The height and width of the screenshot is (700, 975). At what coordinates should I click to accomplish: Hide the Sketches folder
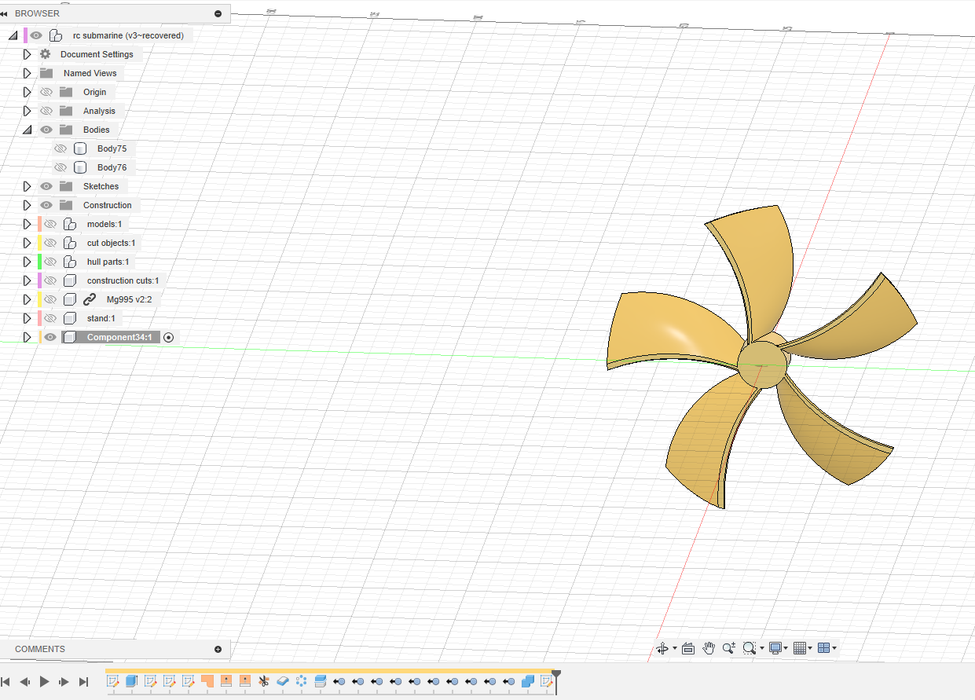point(46,187)
